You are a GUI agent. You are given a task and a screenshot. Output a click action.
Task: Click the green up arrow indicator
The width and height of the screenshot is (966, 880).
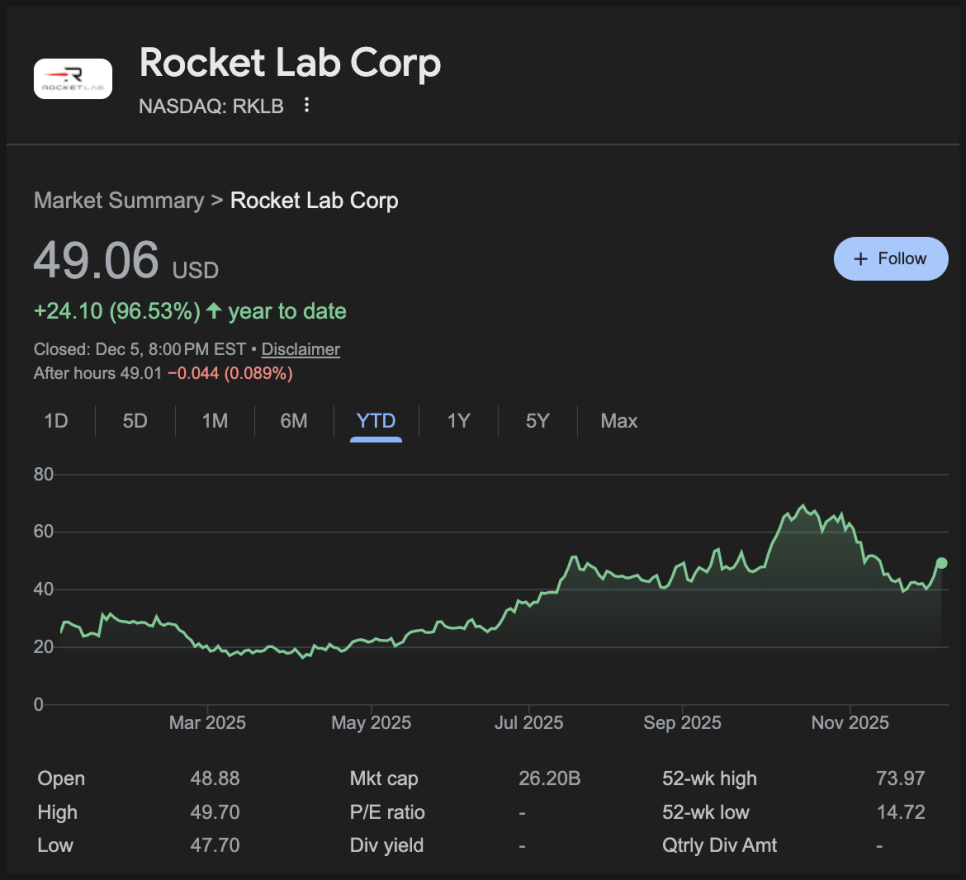[x=214, y=311]
